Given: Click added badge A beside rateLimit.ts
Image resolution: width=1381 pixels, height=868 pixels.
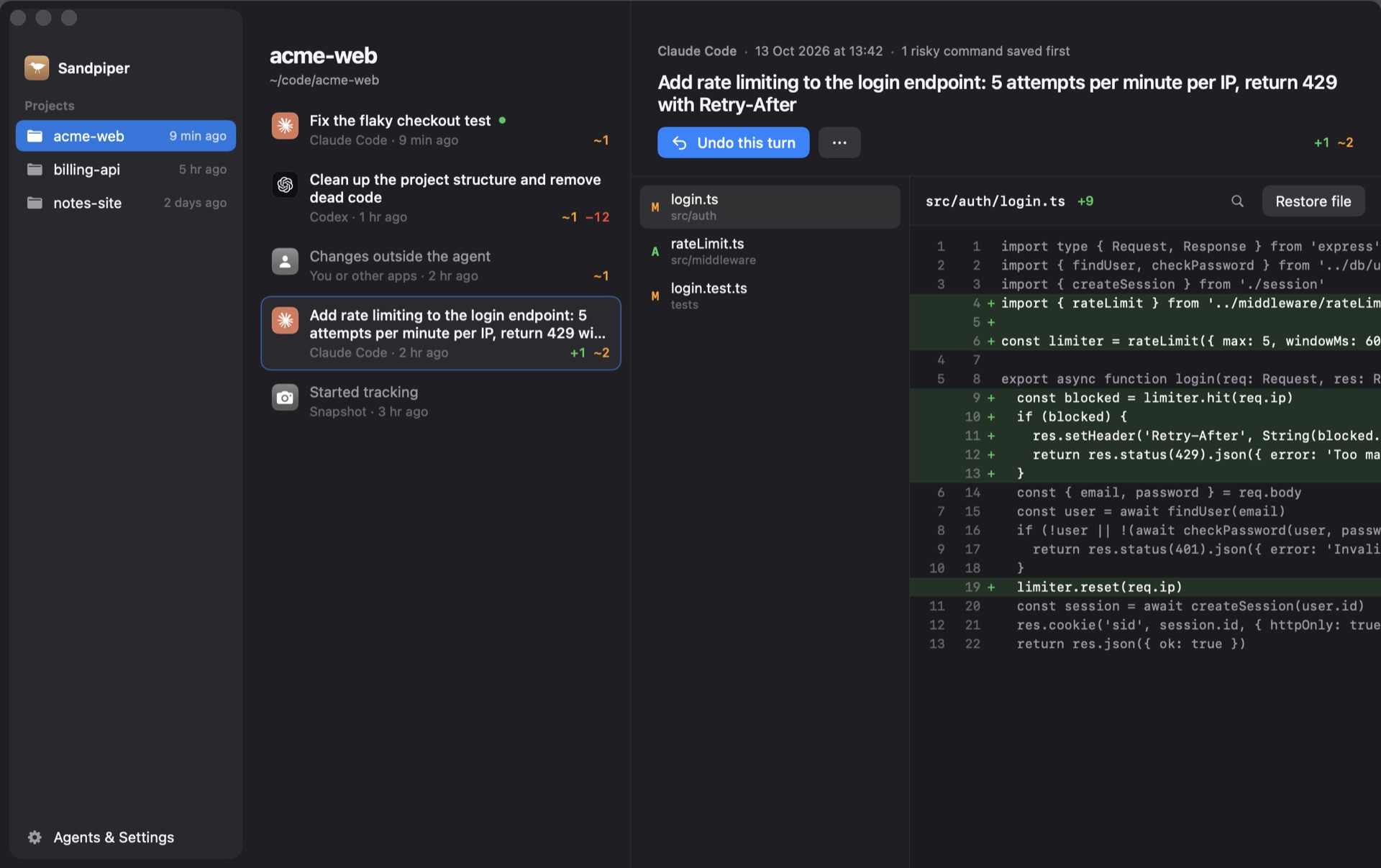Looking at the screenshot, I should click(x=655, y=252).
